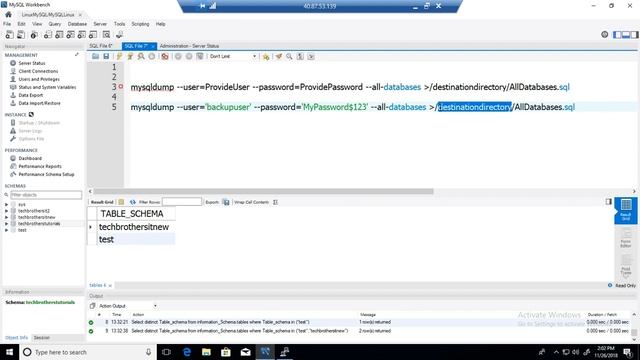Click the beautify query broom icon
This screenshot has width=640, height=360.
(279, 56)
